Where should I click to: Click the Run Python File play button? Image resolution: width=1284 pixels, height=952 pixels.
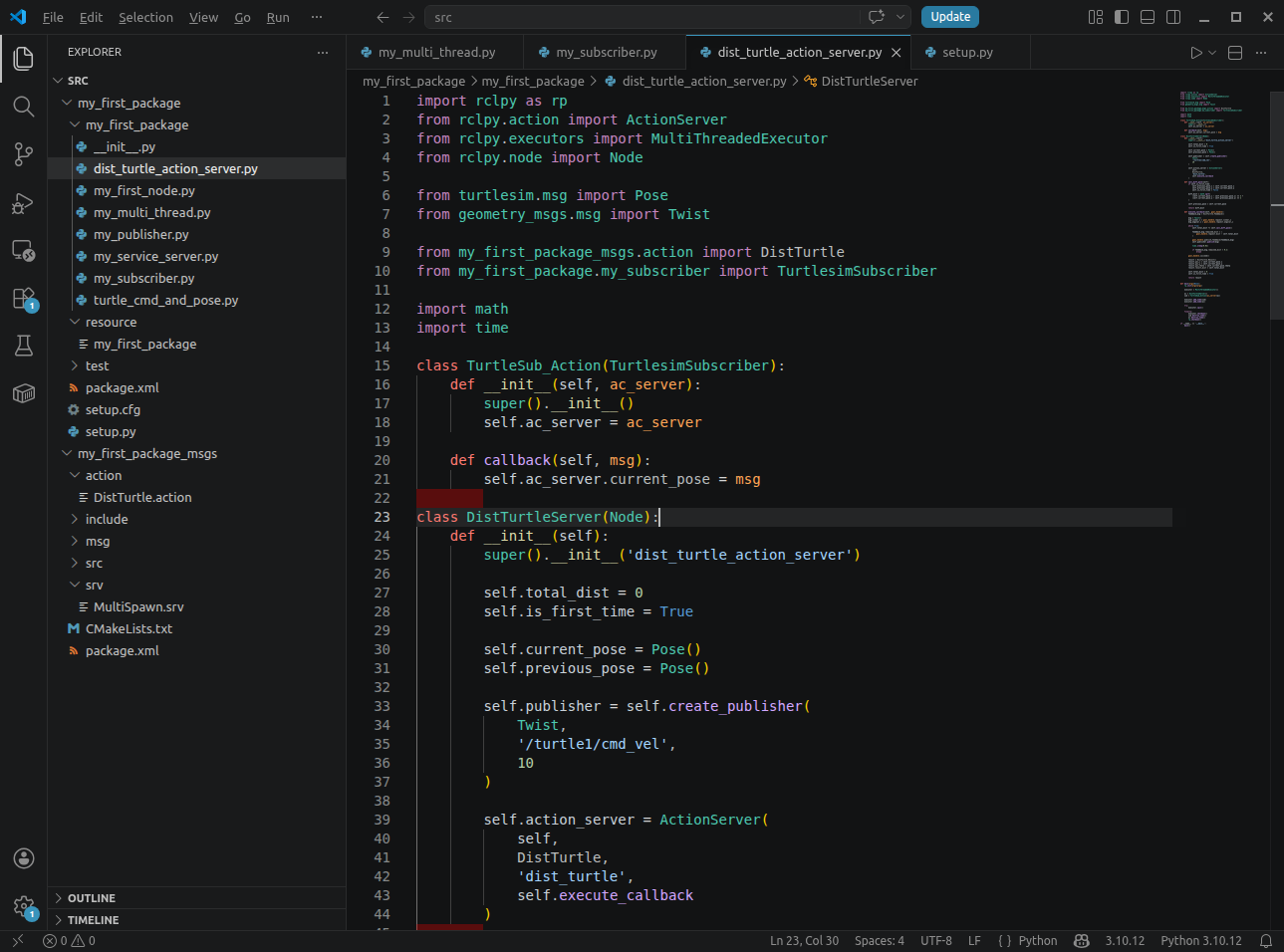pos(1195,53)
